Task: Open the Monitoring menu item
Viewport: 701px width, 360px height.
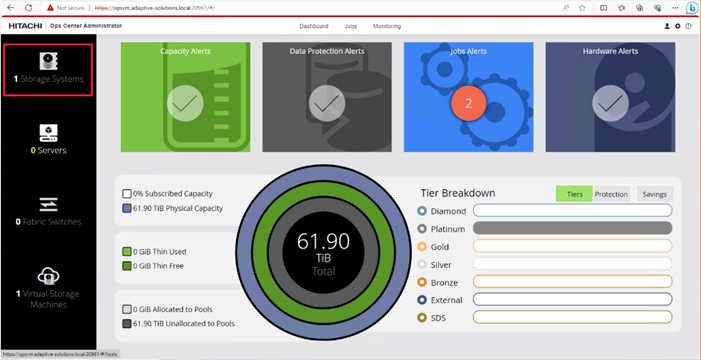Action: click(387, 26)
